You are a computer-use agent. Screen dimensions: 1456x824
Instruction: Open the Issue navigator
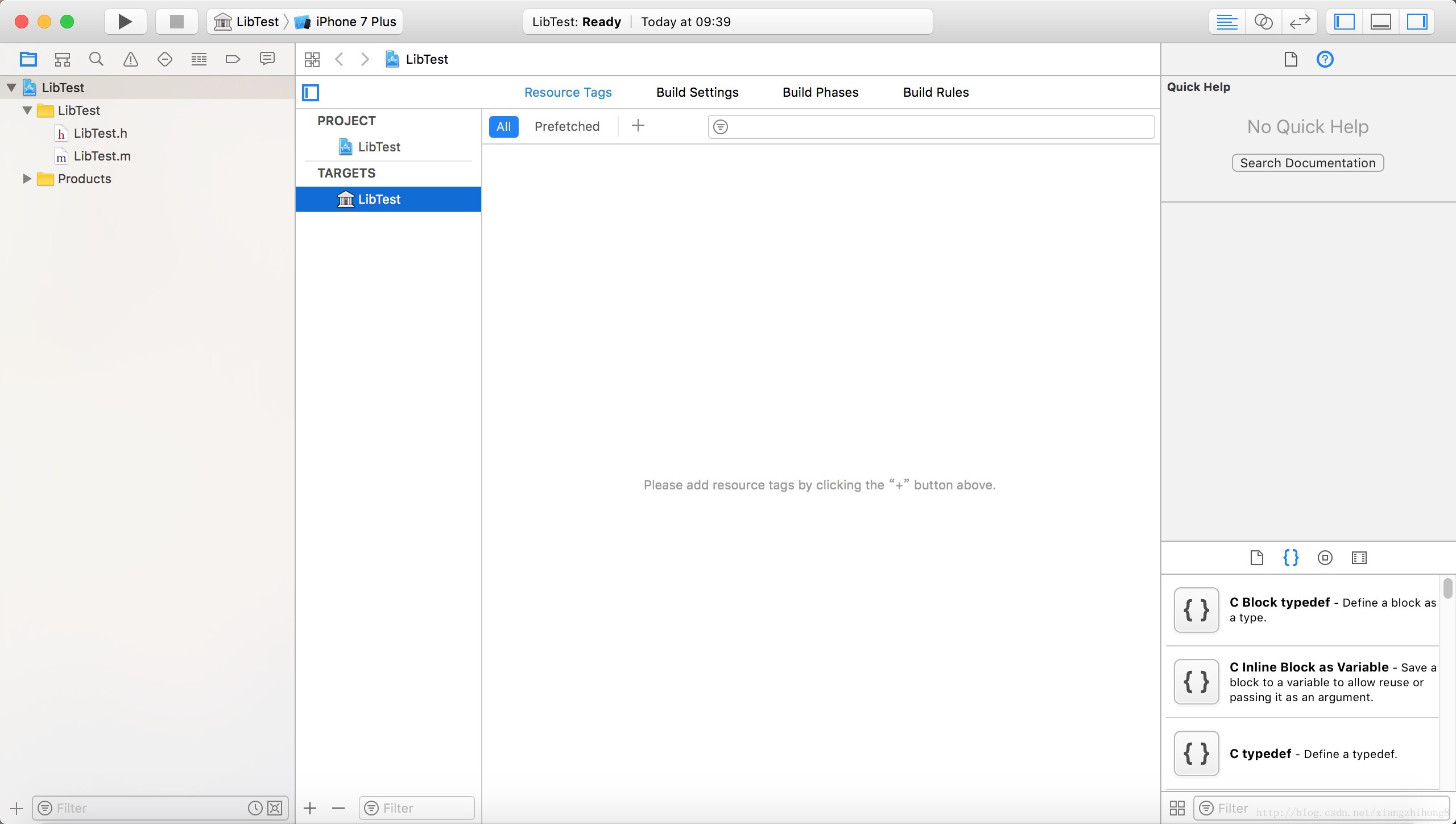[x=131, y=59]
